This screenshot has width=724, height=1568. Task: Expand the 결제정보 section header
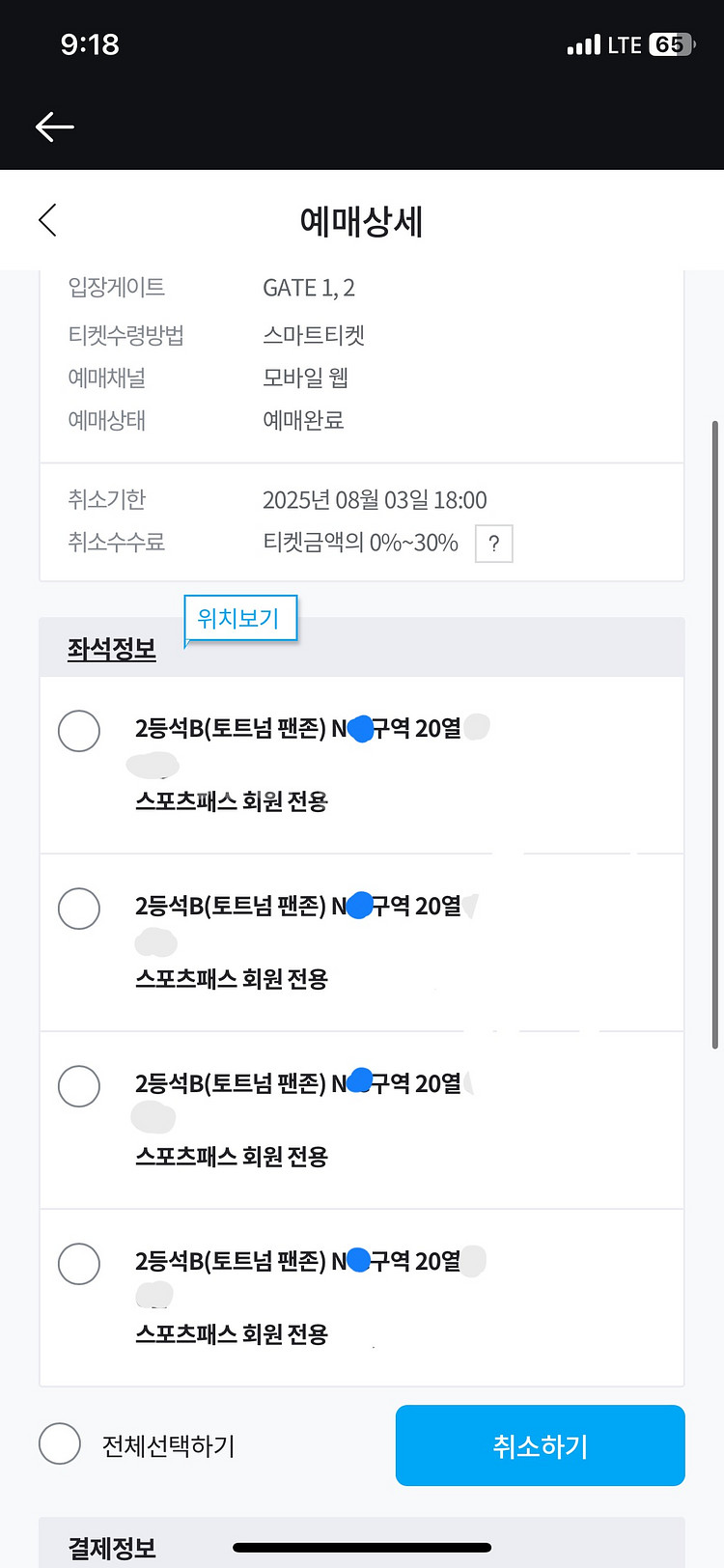pyautogui.click(x=112, y=1548)
